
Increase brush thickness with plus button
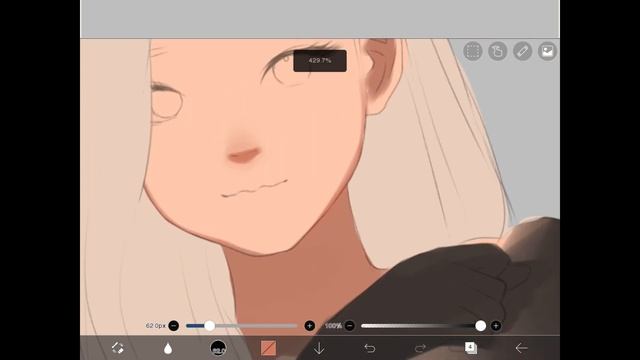(x=309, y=326)
